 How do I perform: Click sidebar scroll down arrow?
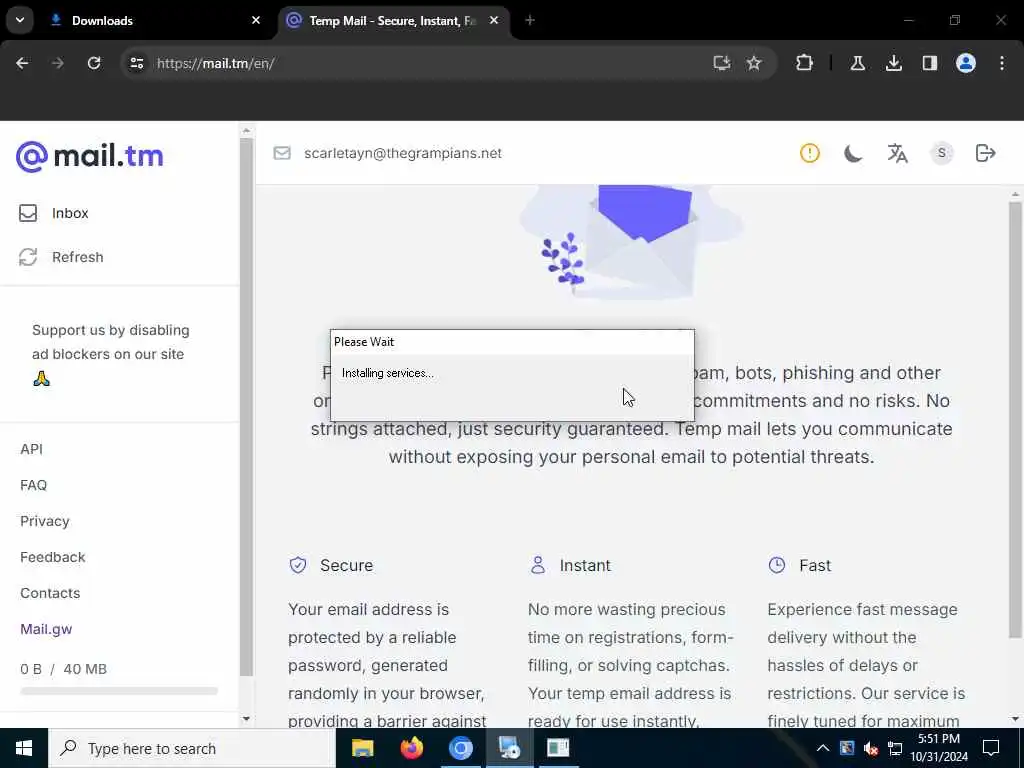click(x=246, y=719)
